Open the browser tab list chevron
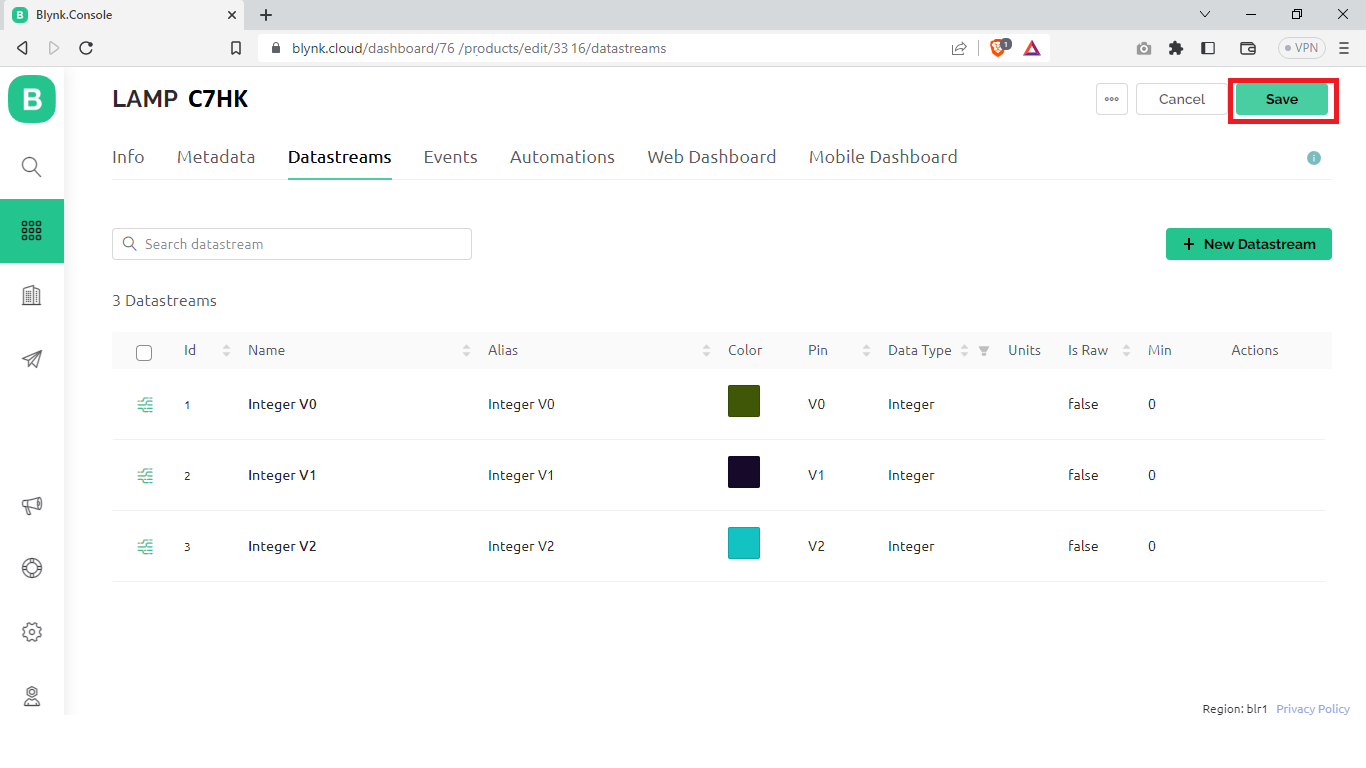The width and height of the screenshot is (1366, 768). click(1205, 14)
